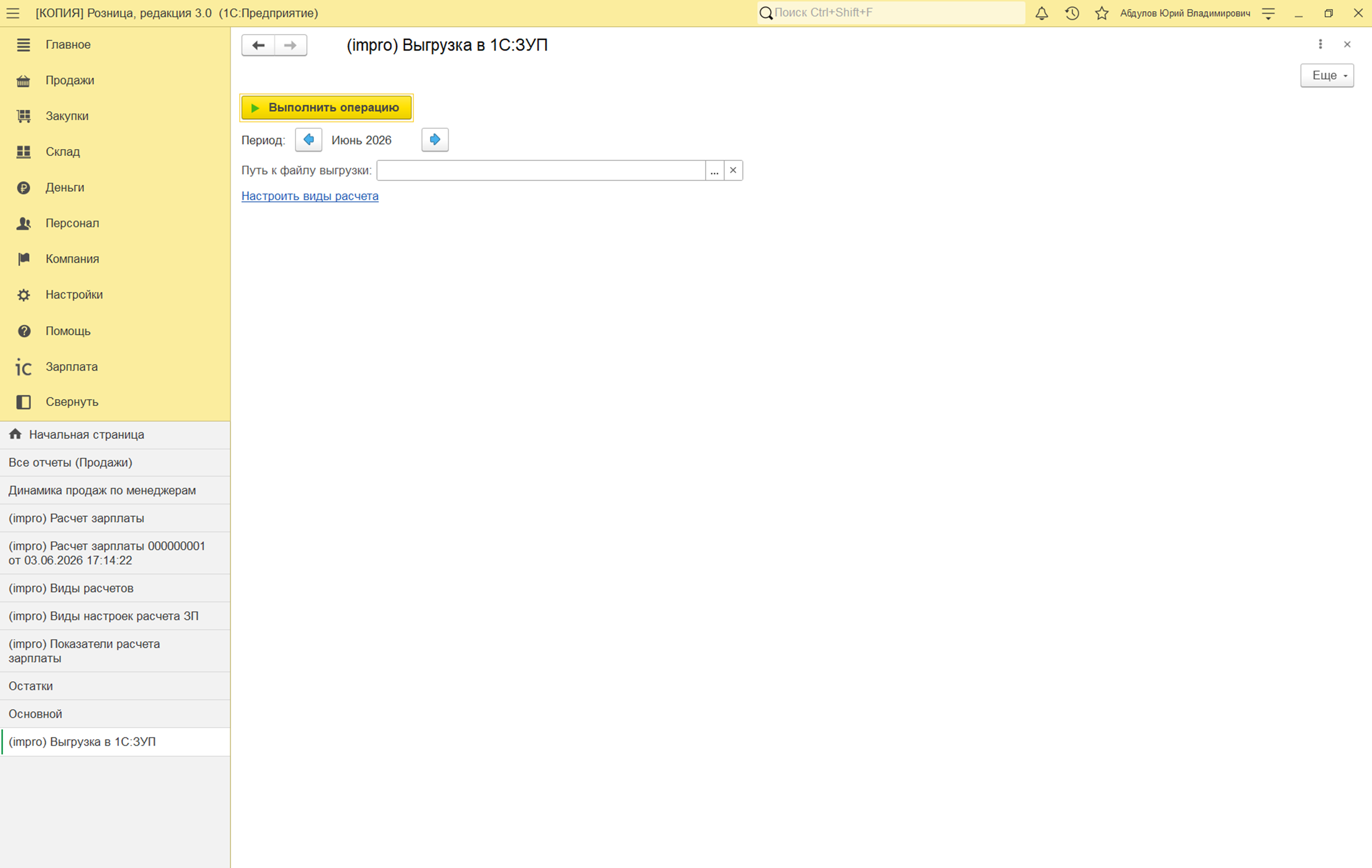1372x868 pixels.
Task: Click the Главное list icon
Action: pyautogui.click(x=23, y=44)
